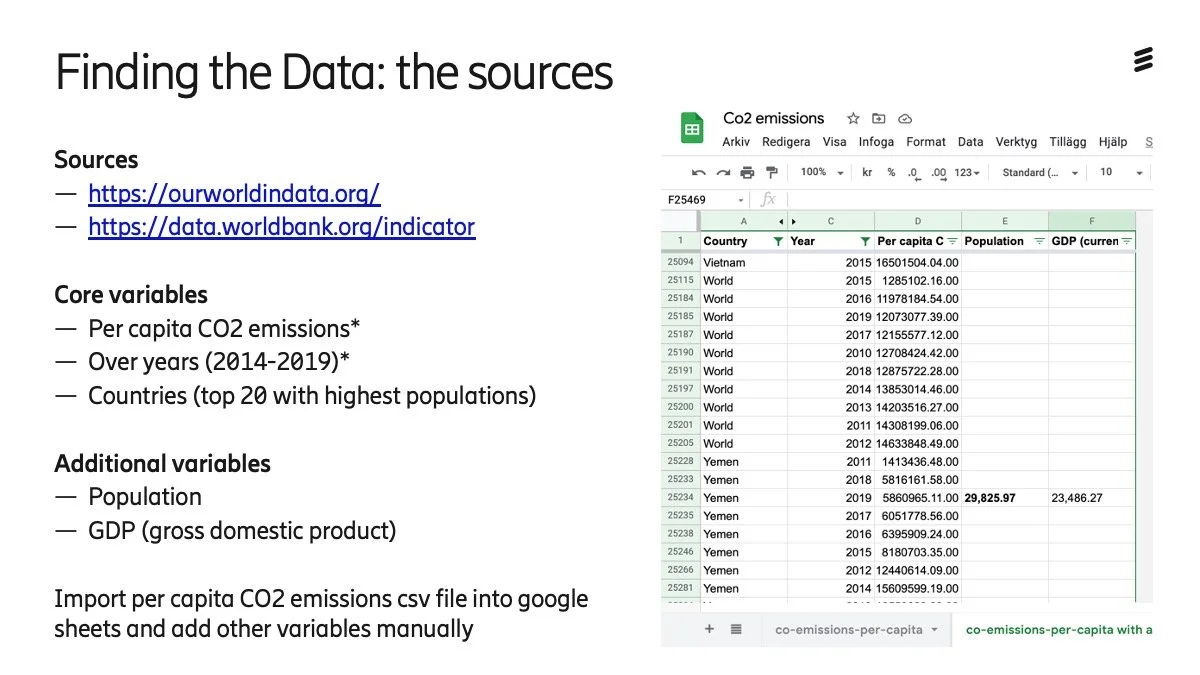Click the print icon
The height and width of the screenshot is (675, 1200).
point(747,172)
